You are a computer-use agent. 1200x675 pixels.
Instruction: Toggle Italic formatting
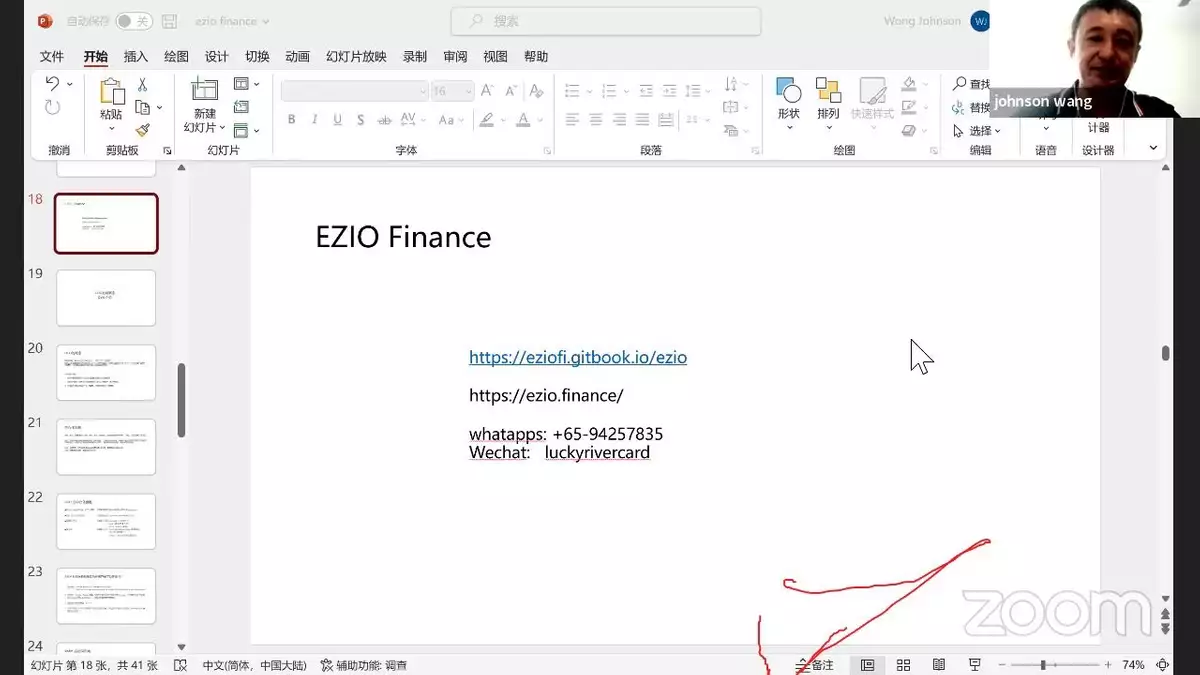coord(314,120)
